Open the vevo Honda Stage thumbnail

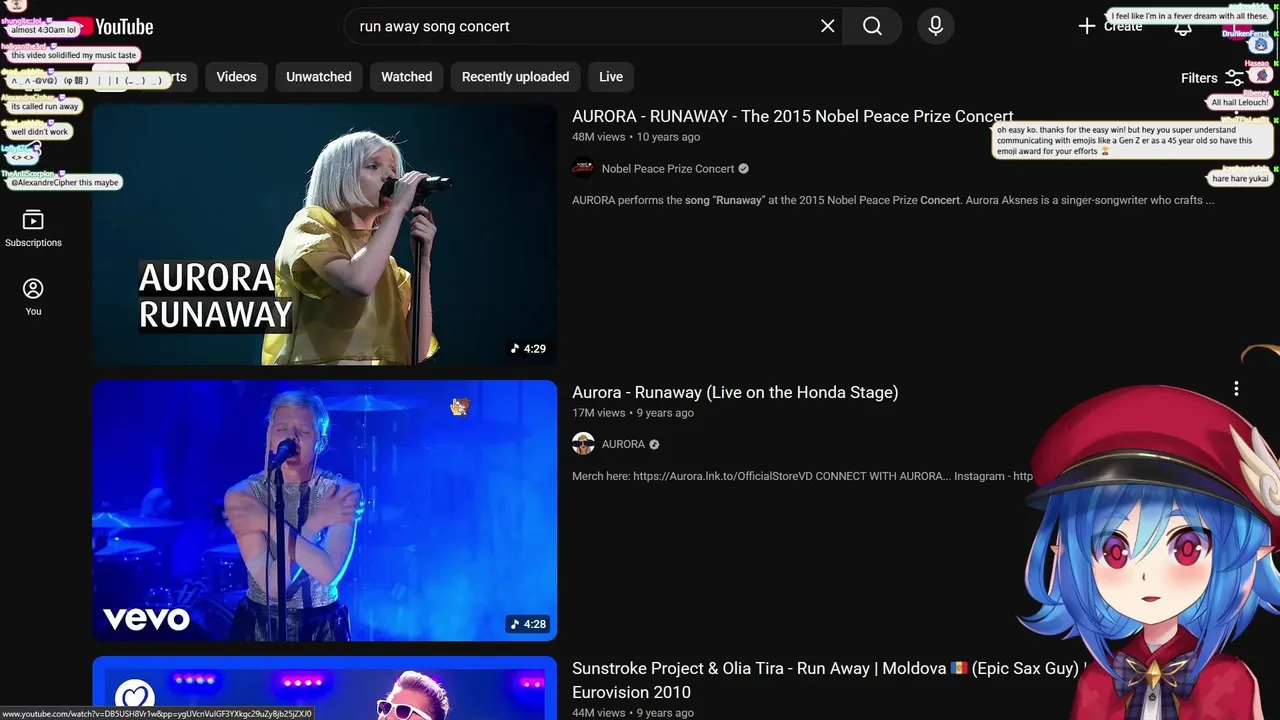[325, 510]
